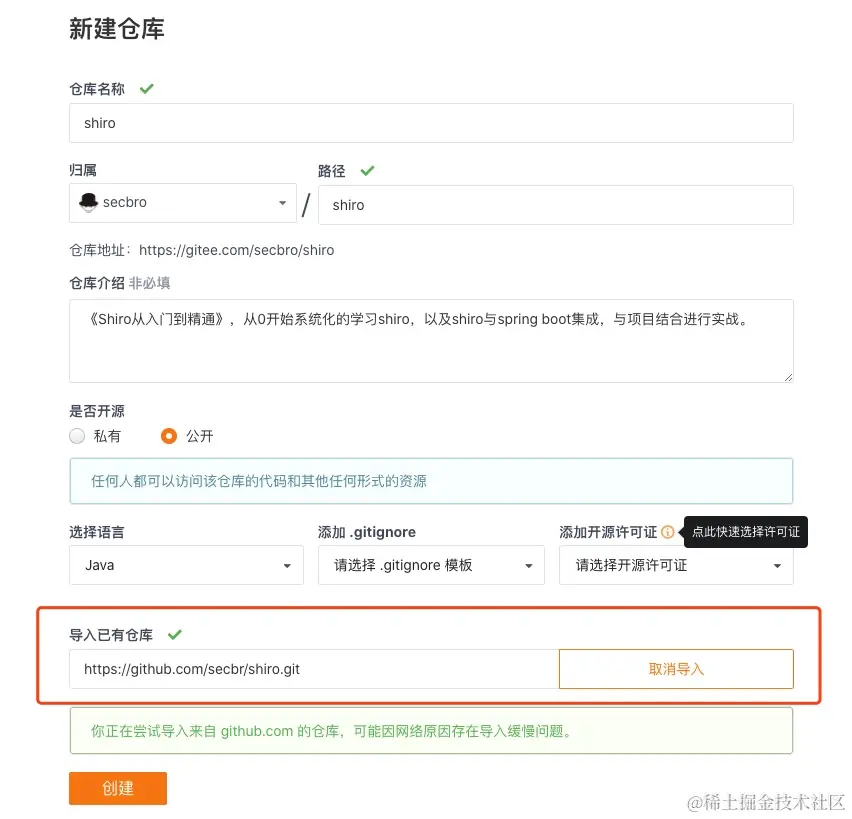Viewport: 852px width, 819px height.
Task: Click the green checkmark beside 路径
Action: coord(367,170)
